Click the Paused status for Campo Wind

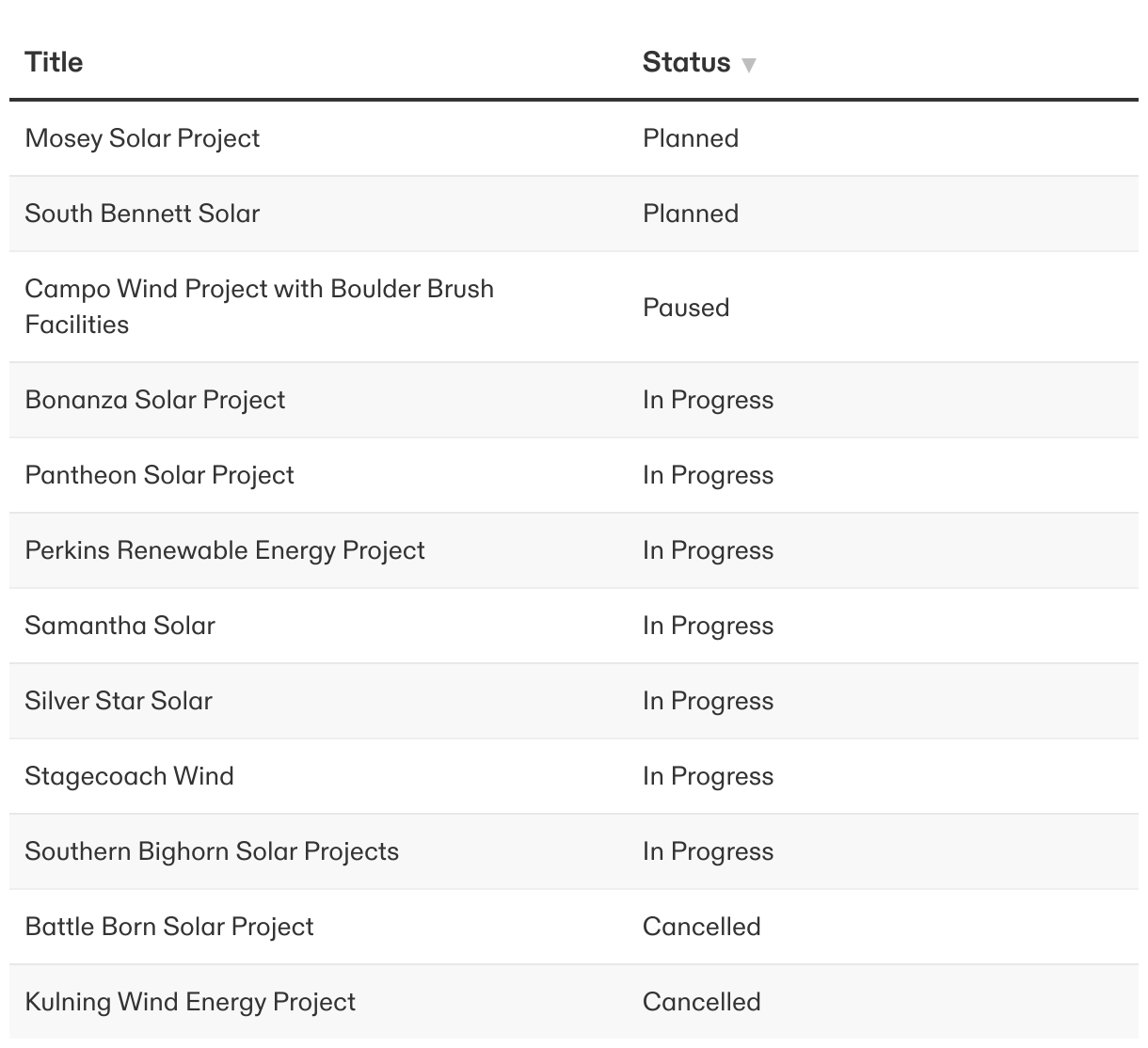(686, 308)
